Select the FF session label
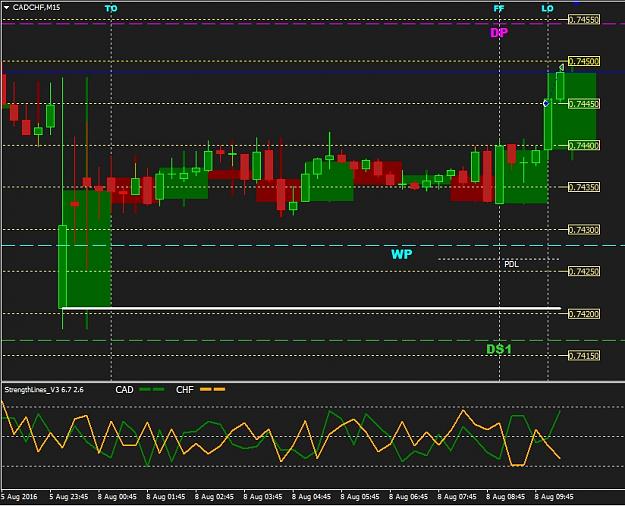Screen dimensions: 625x506 [499, 8]
